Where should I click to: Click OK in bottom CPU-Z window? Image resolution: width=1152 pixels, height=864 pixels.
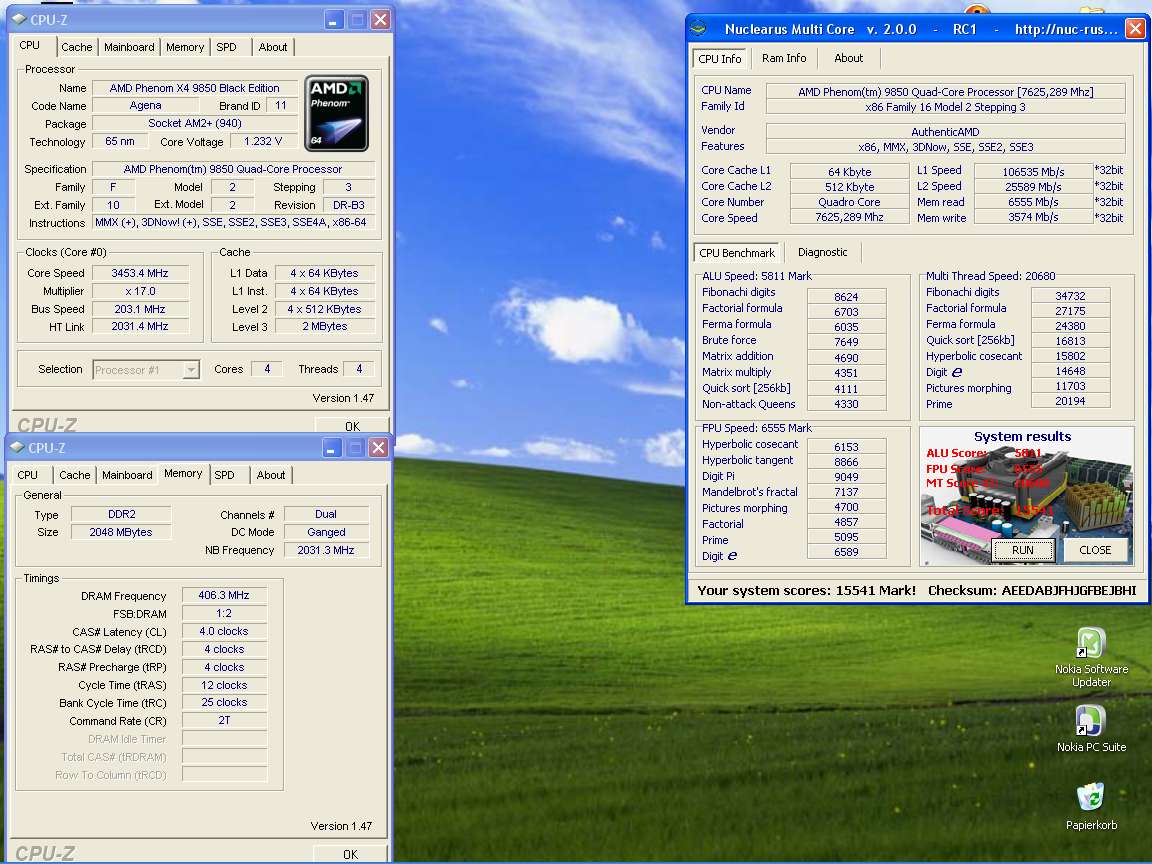click(350, 854)
